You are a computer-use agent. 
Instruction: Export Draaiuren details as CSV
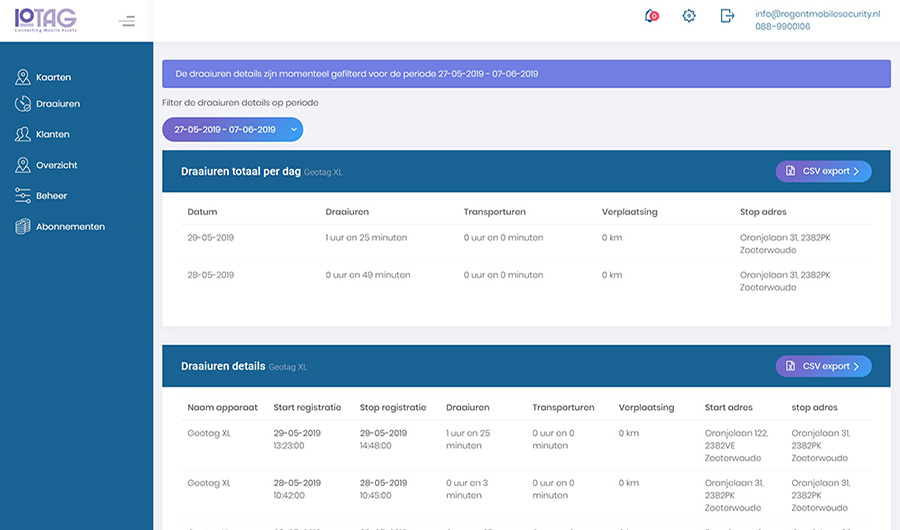[823, 366]
